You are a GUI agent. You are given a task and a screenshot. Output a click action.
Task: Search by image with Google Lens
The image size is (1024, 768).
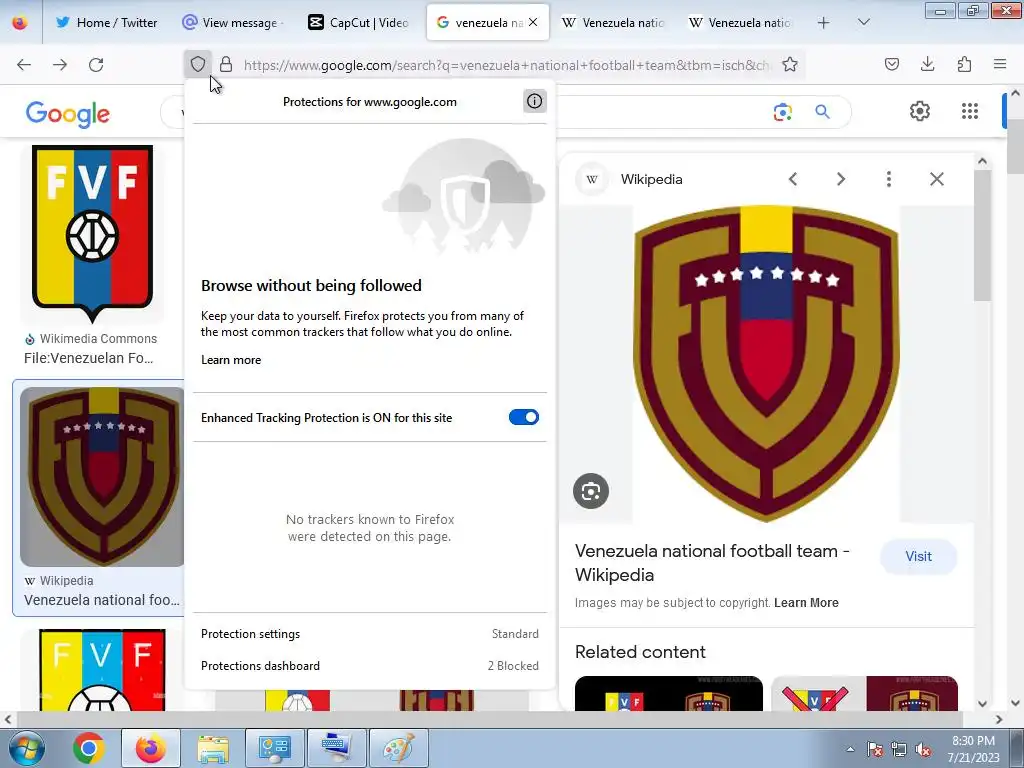782,112
